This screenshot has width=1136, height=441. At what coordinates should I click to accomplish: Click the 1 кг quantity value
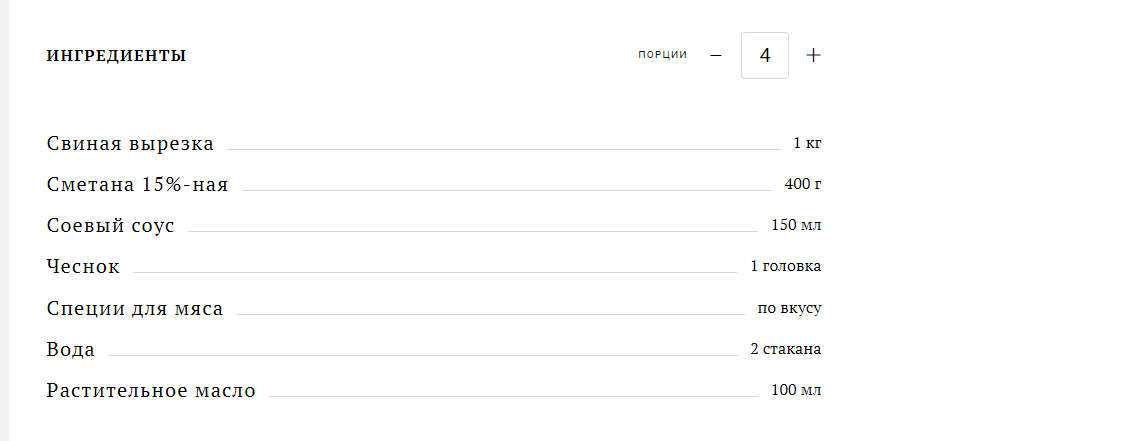pyautogui.click(x=808, y=143)
